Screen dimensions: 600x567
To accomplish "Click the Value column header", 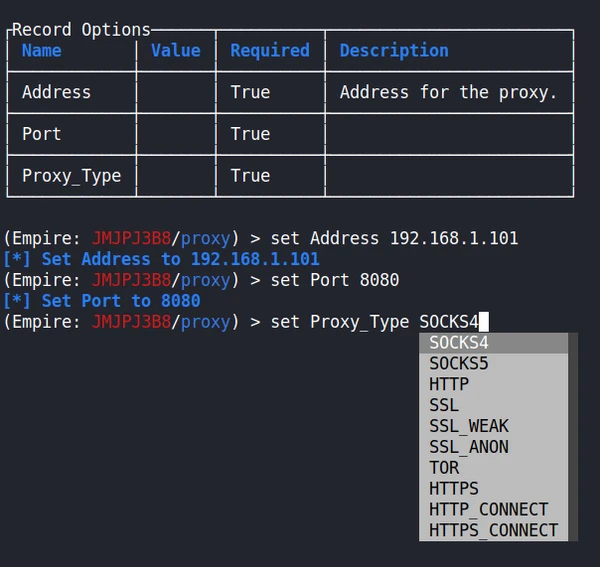I will (x=176, y=51).
